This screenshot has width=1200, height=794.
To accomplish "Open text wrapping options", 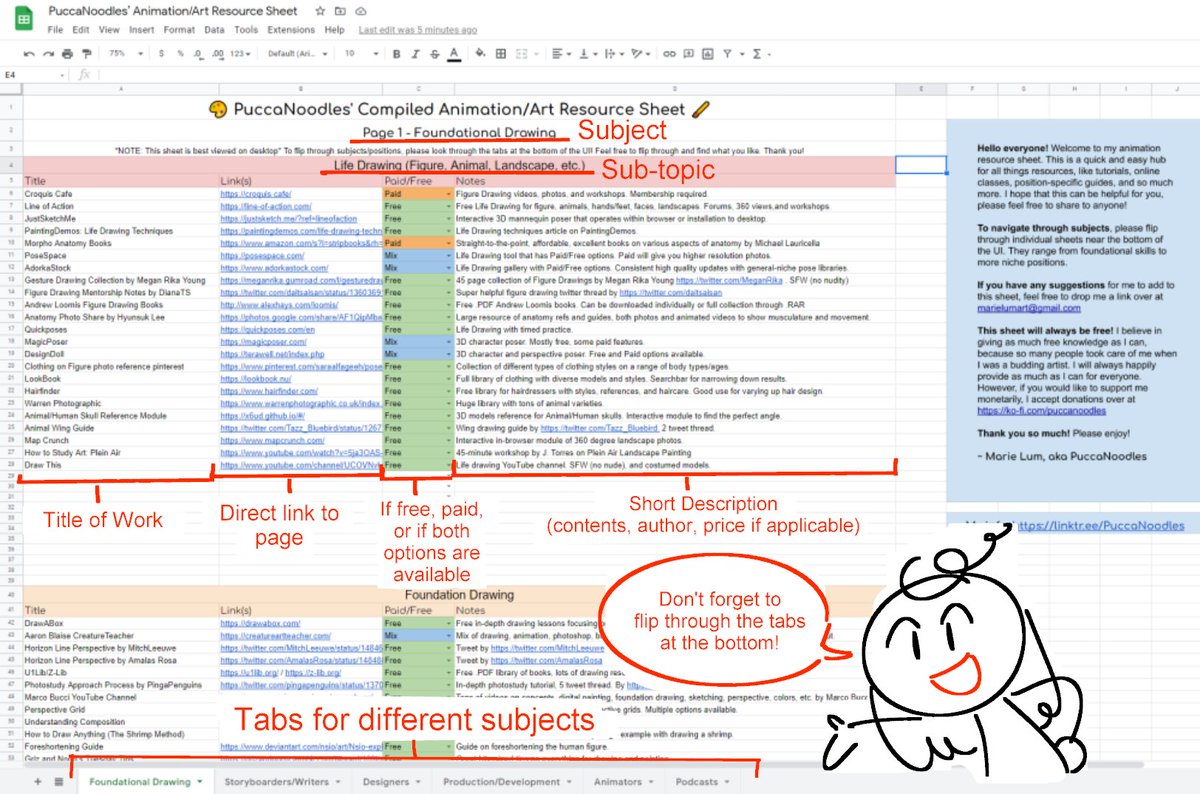I will tap(614, 53).
